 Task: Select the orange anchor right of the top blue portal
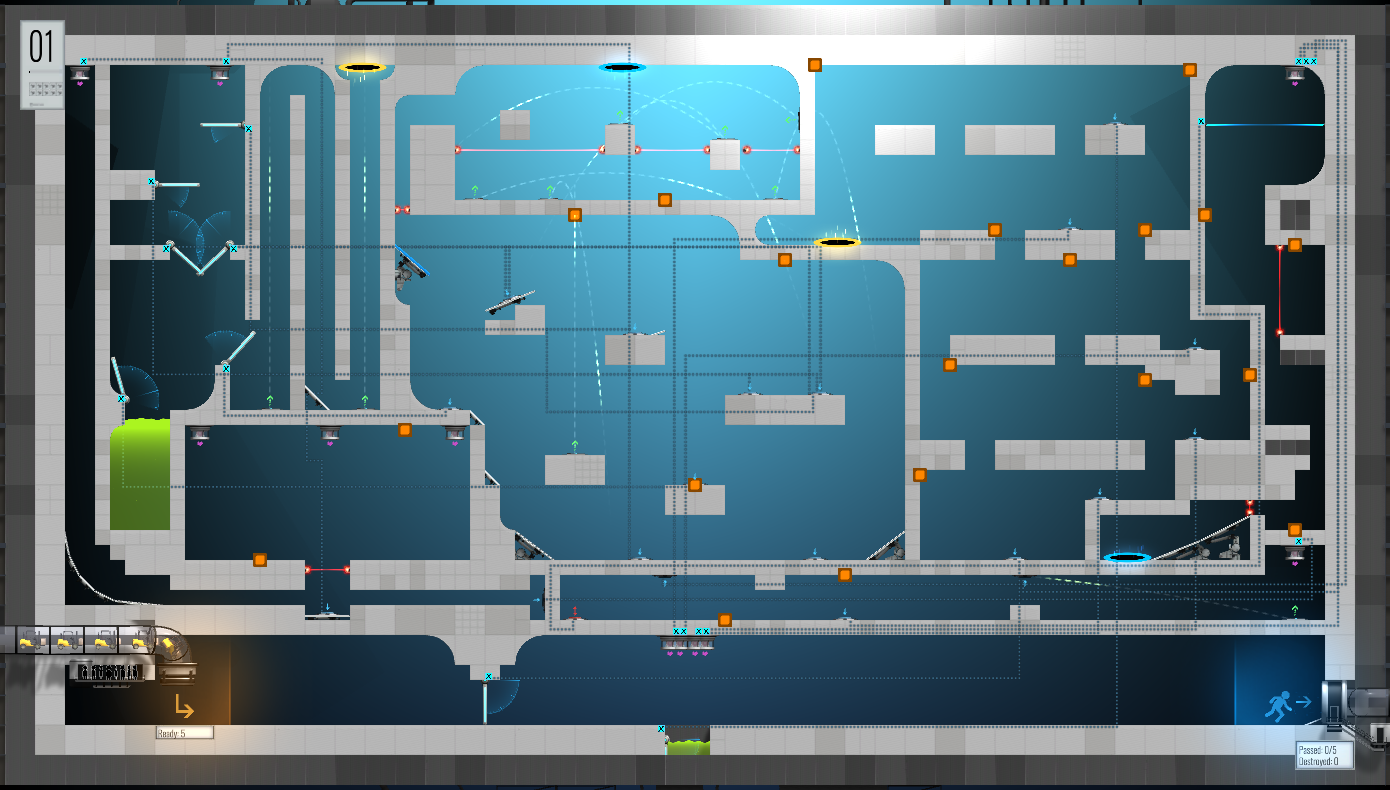pyautogui.click(x=815, y=65)
